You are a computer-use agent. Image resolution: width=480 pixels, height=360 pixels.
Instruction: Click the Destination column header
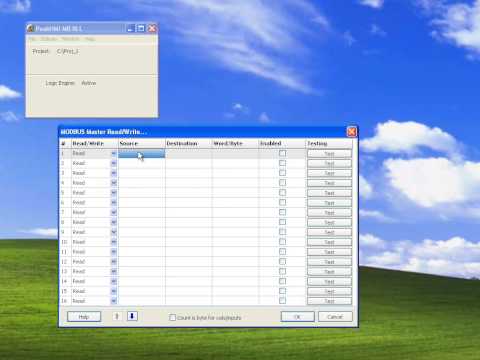[x=188, y=143]
